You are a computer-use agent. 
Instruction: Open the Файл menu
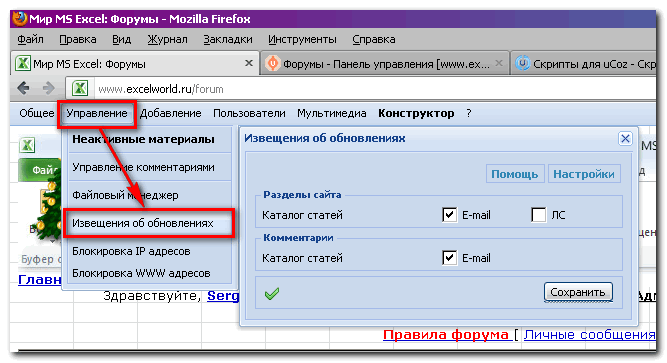click(30, 39)
